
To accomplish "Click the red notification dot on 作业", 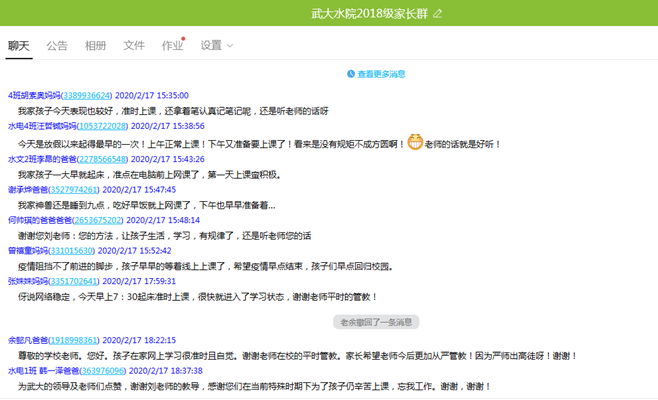I will tap(183, 39).
